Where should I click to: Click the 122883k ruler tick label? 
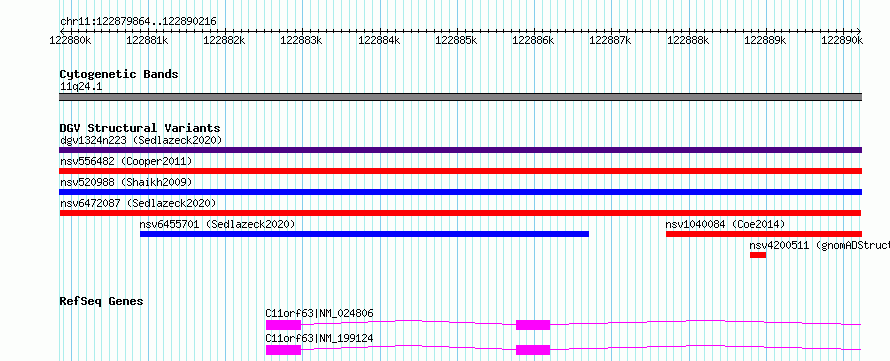point(301,40)
